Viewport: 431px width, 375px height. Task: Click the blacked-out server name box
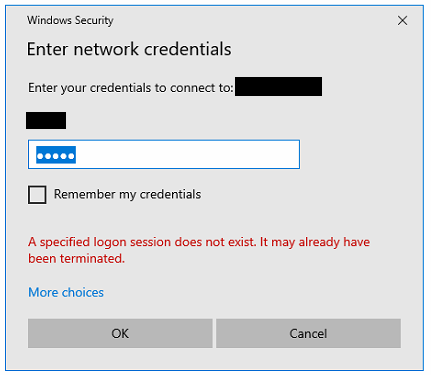coord(278,87)
